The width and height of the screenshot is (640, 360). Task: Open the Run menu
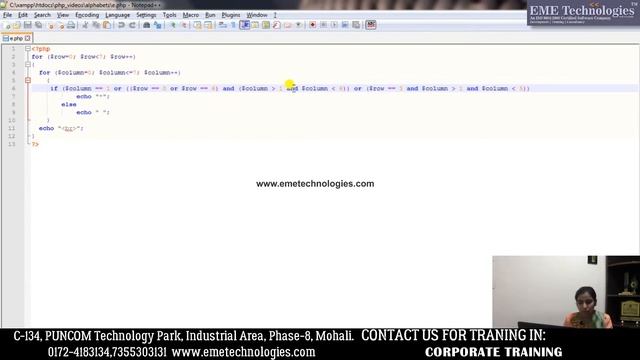click(x=210, y=15)
